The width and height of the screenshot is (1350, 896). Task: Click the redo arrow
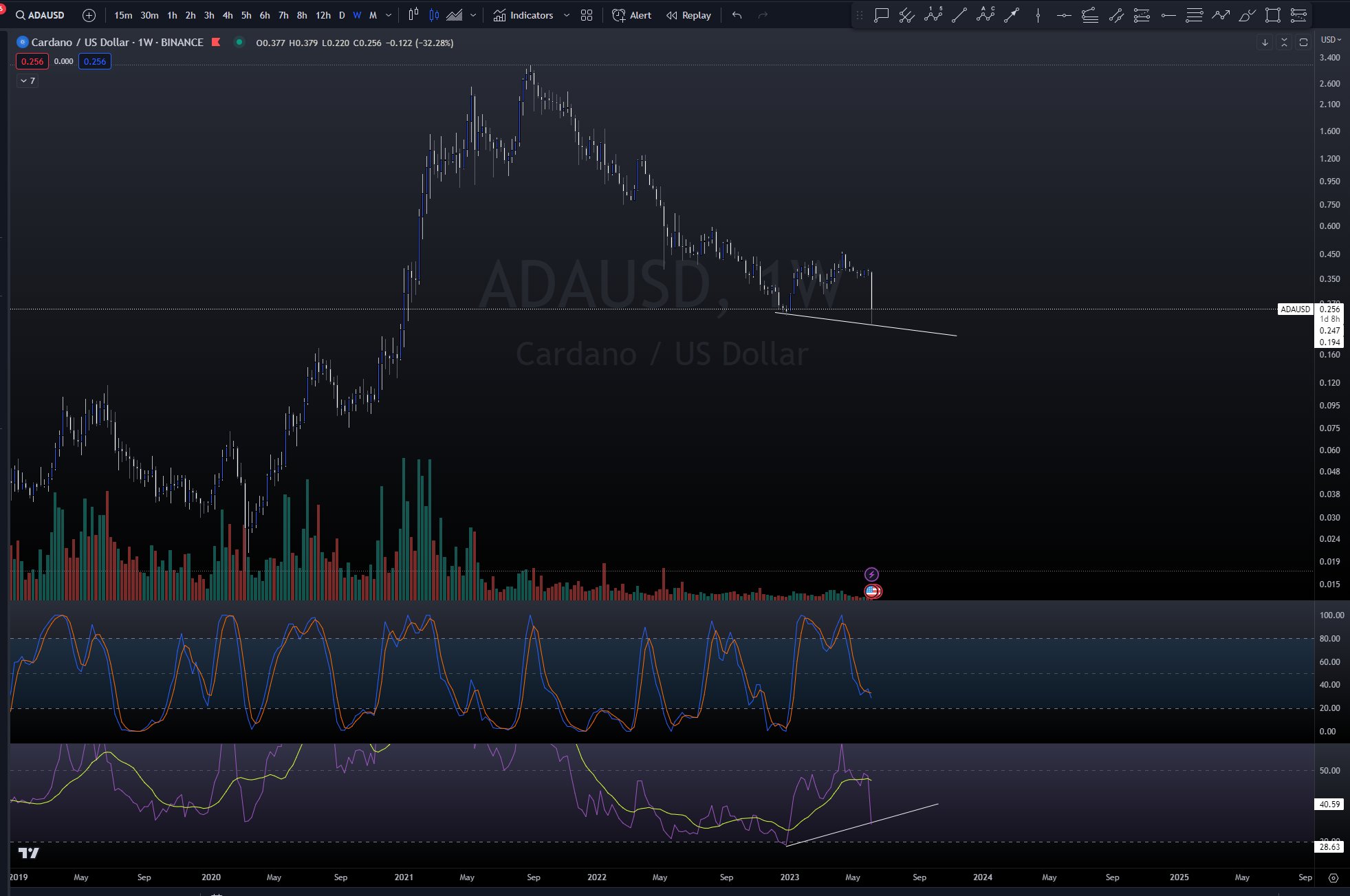pyautogui.click(x=763, y=15)
